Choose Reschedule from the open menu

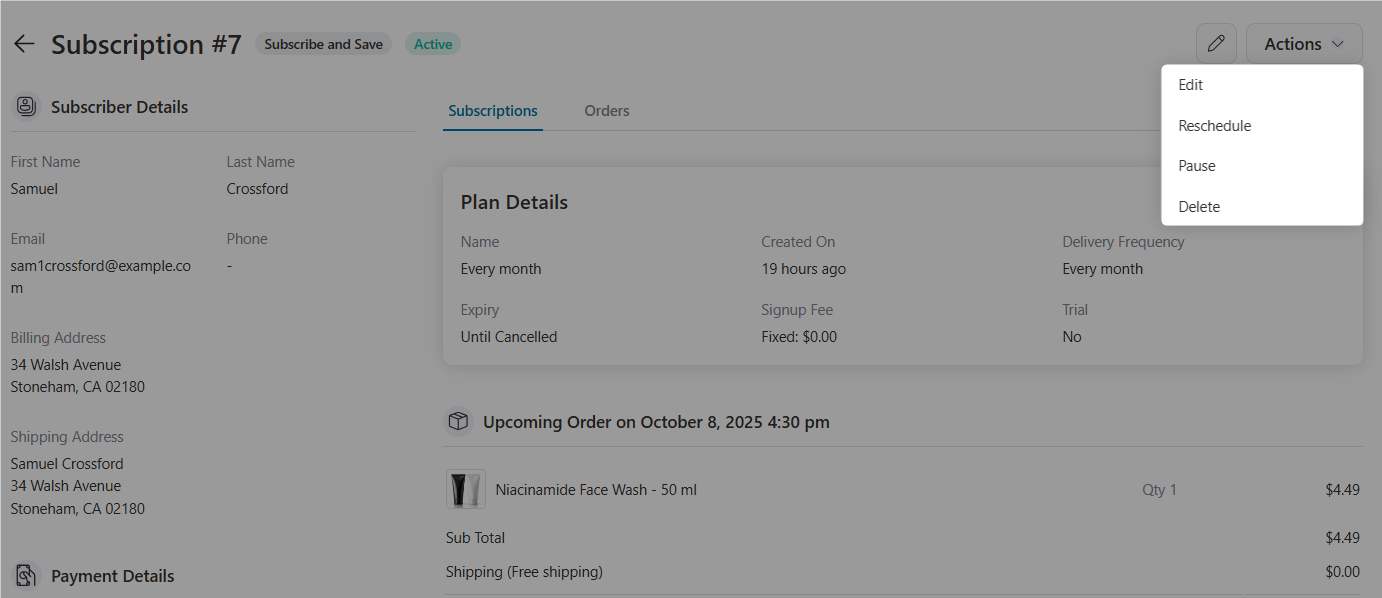click(1214, 125)
